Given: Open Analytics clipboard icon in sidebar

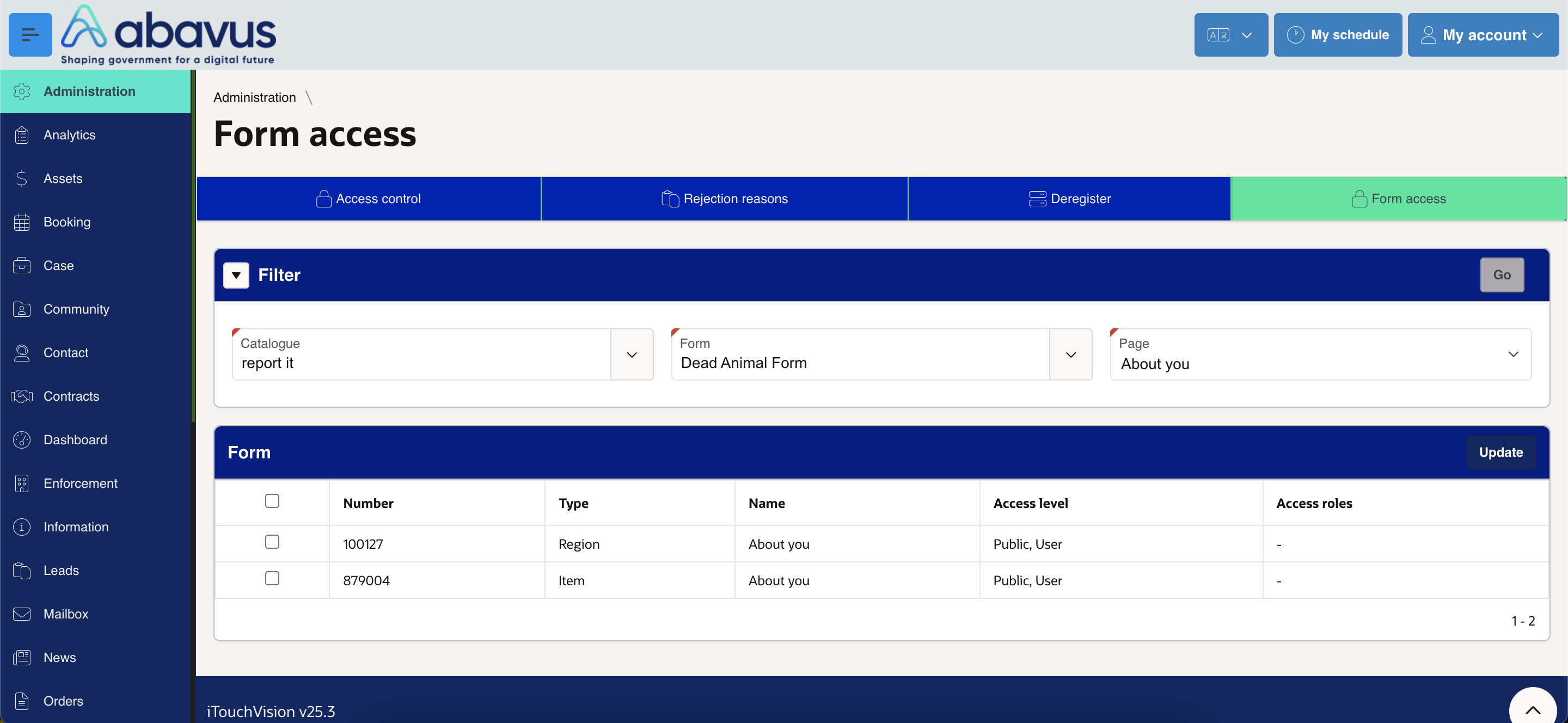Looking at the screenshot, I should tap(22, 135).
